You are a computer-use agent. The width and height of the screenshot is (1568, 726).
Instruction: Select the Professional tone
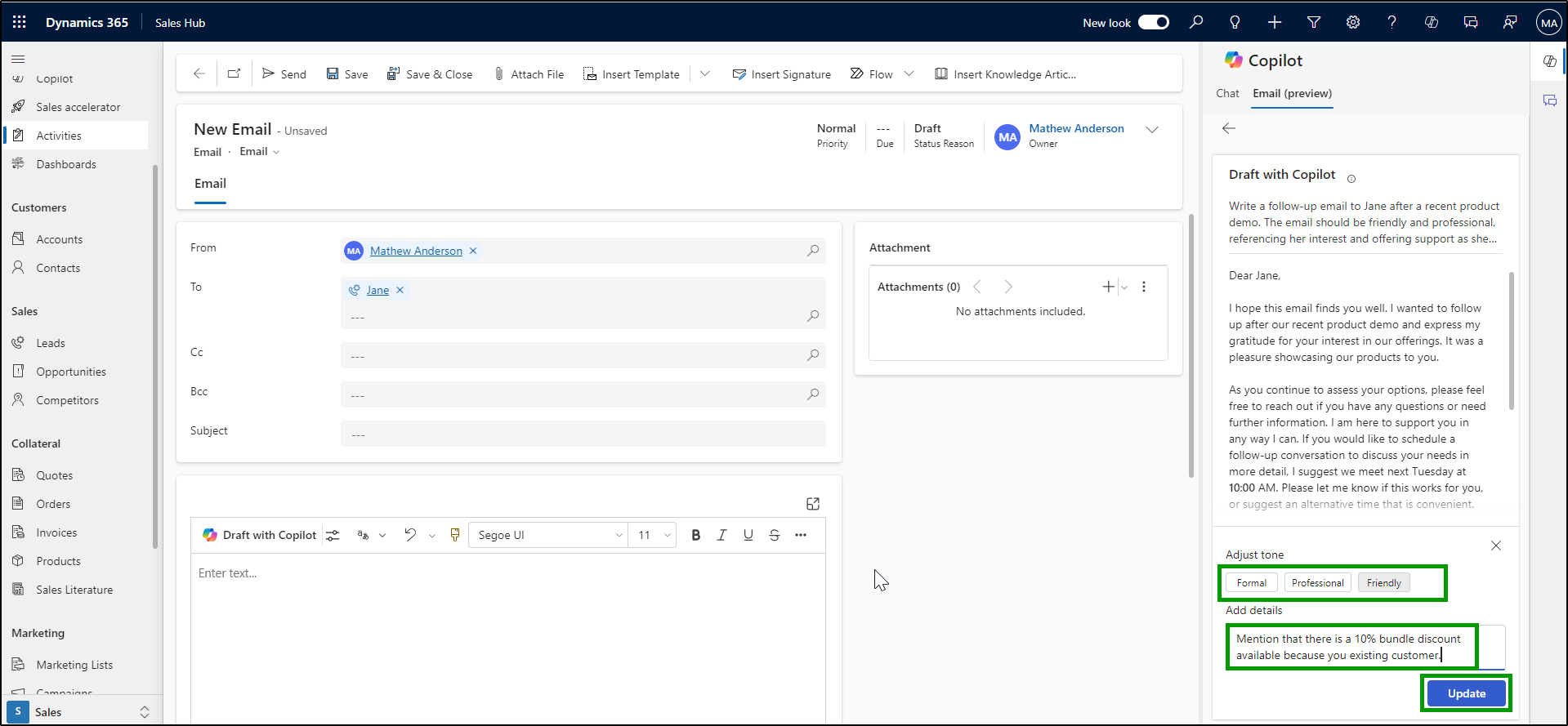click(x=1317, y=582)
